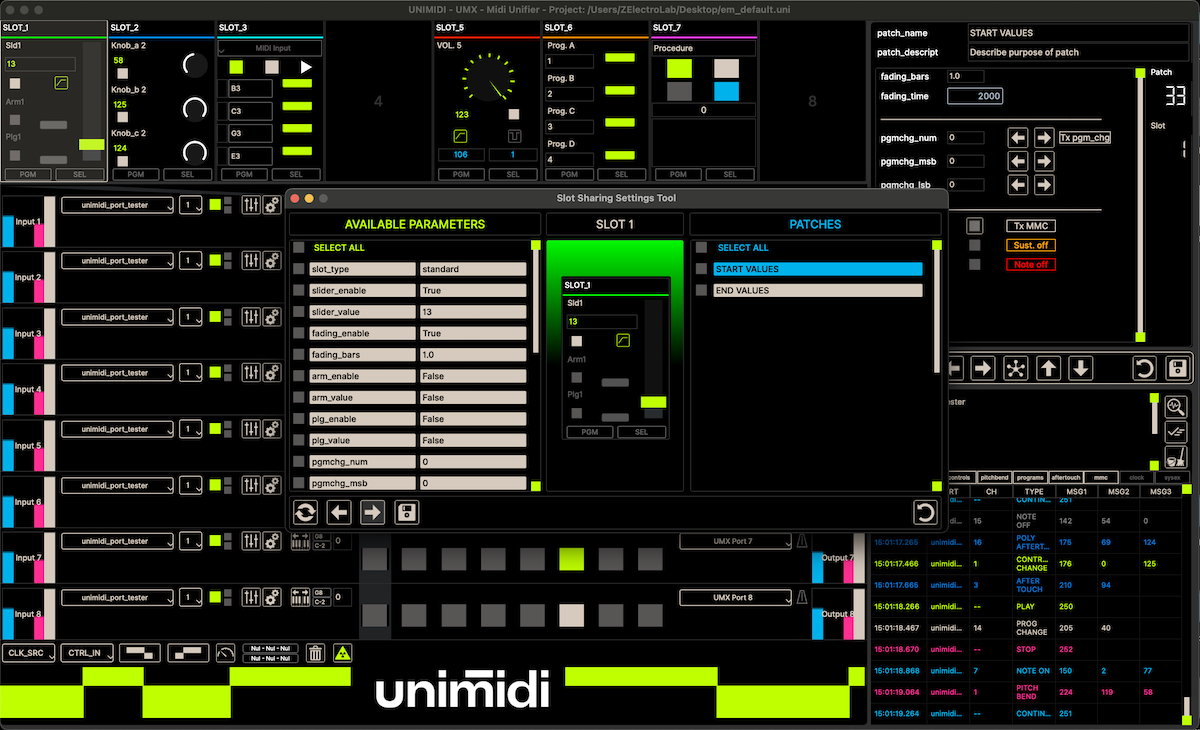Click the VOL. 5 knob in SLOT_5
Image resolution: width=1200 pixels, height=730 pixels.
pyautogui.click(x=489, y=79)
